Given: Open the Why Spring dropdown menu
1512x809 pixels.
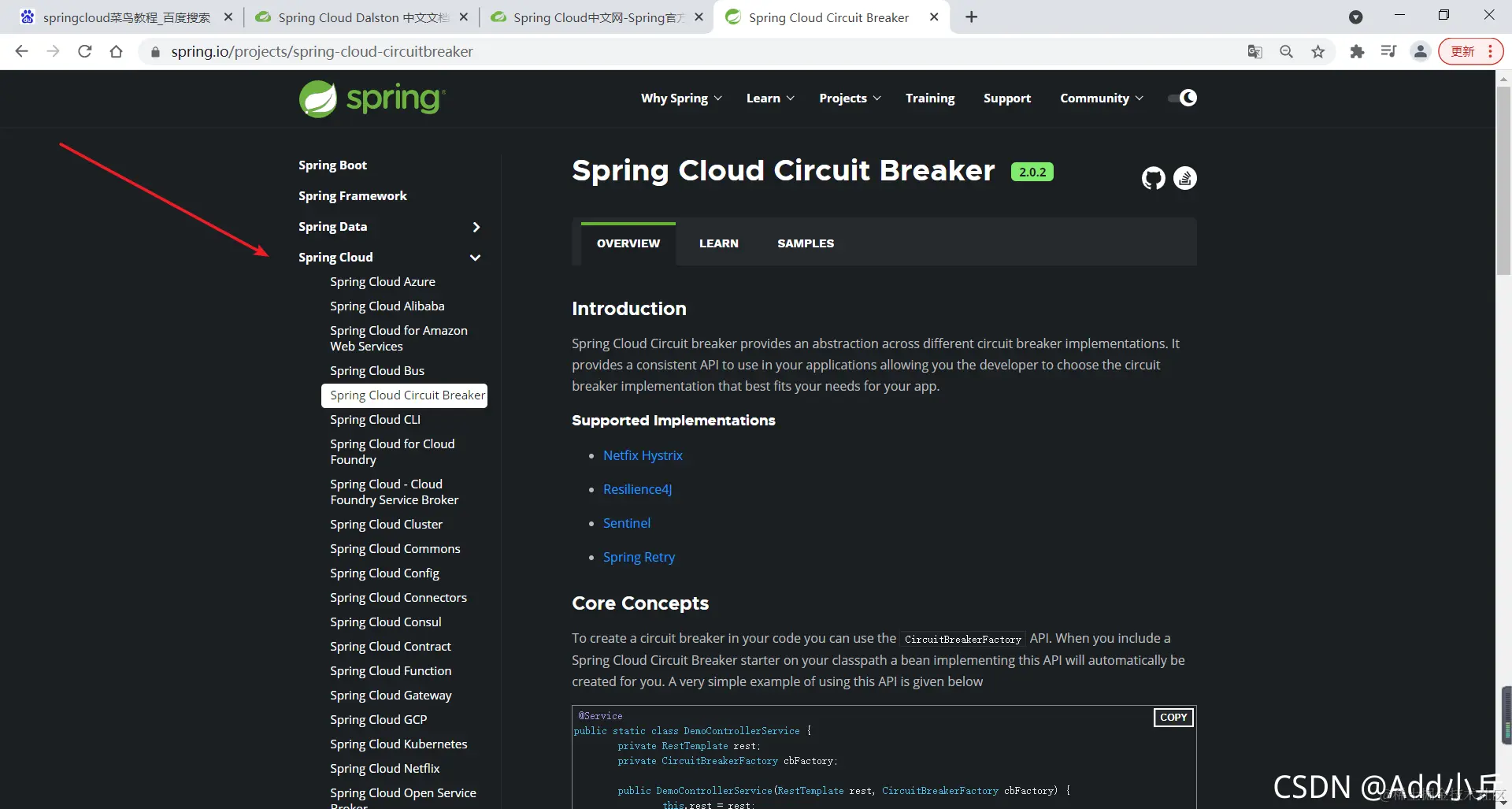Looking at the screenshot, I should pyautogui.click(x=681, y=98).
